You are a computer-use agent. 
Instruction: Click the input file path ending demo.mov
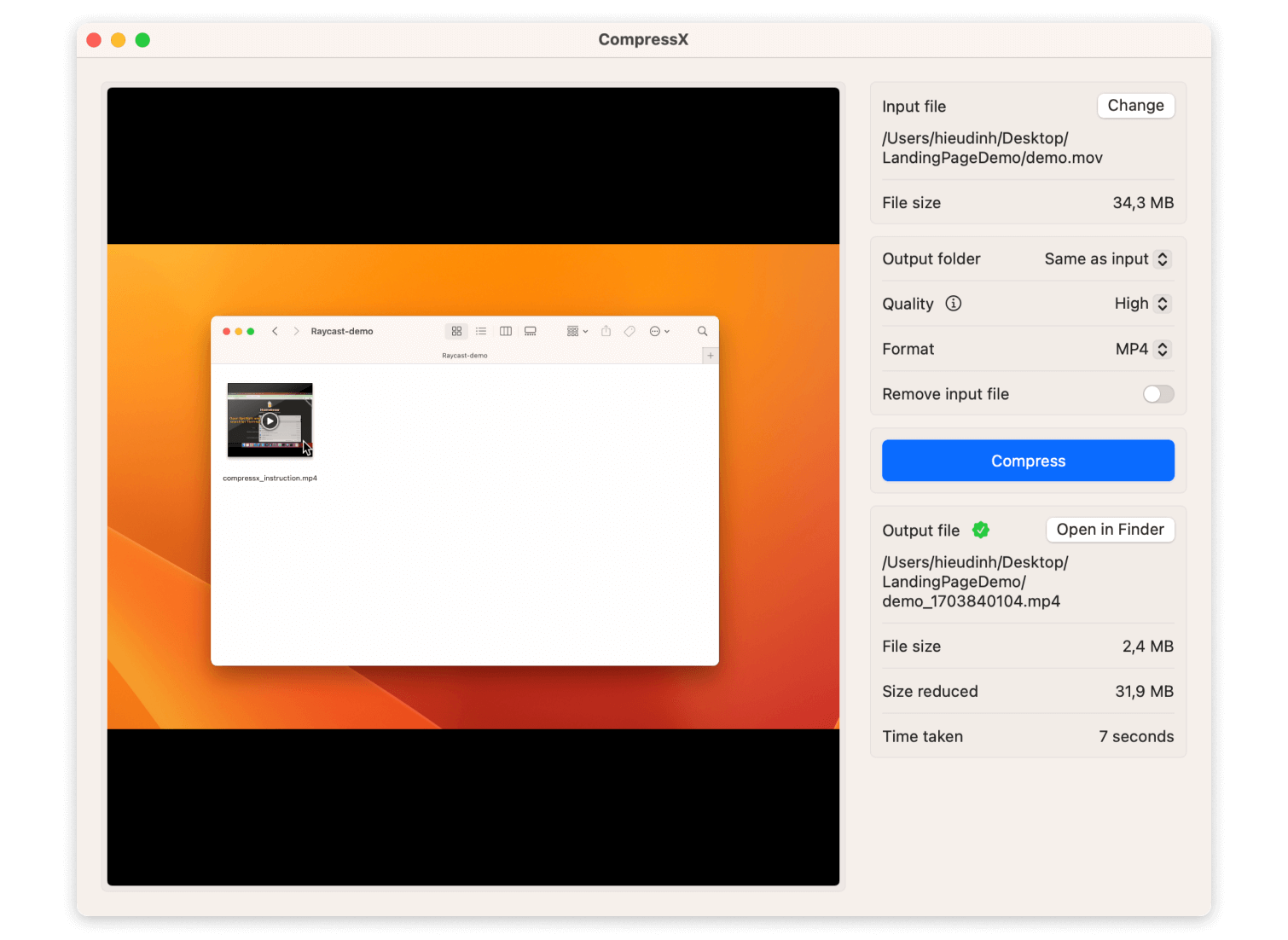click(x=992, y=148)
